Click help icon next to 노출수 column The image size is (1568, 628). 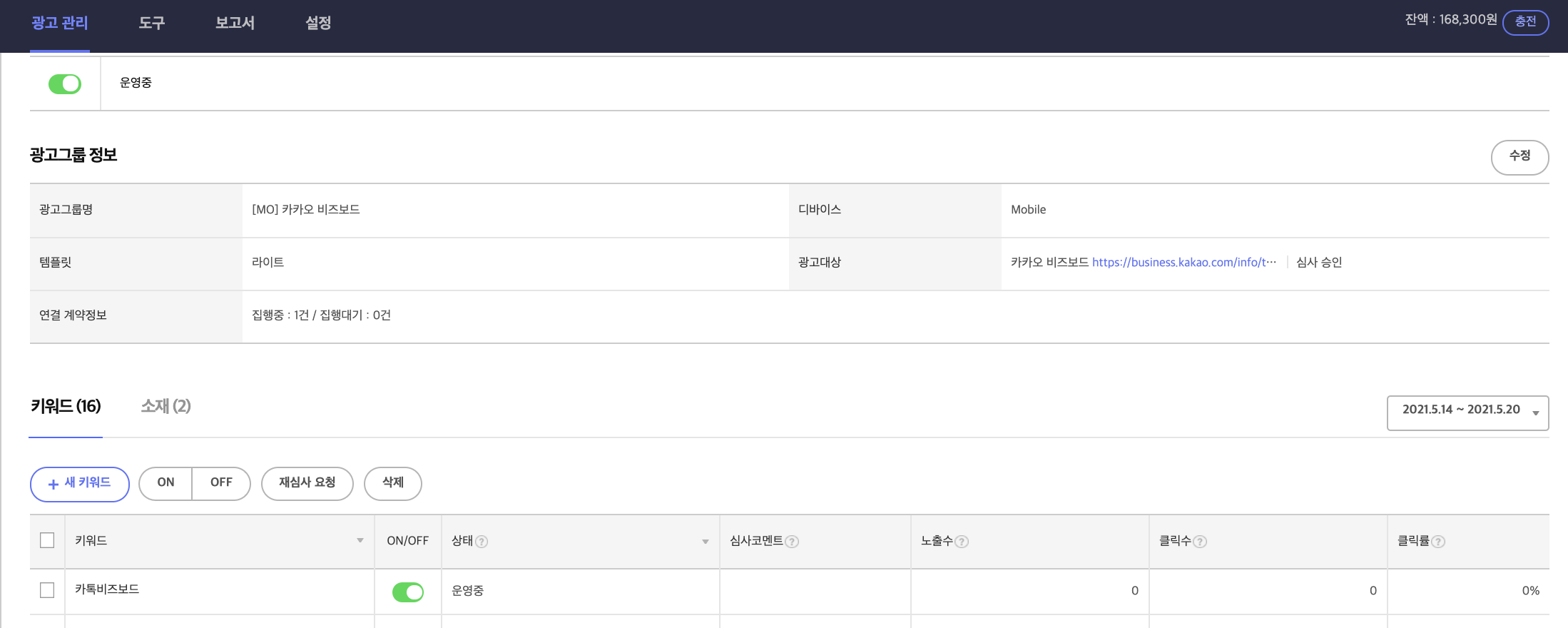coord(962,542)
